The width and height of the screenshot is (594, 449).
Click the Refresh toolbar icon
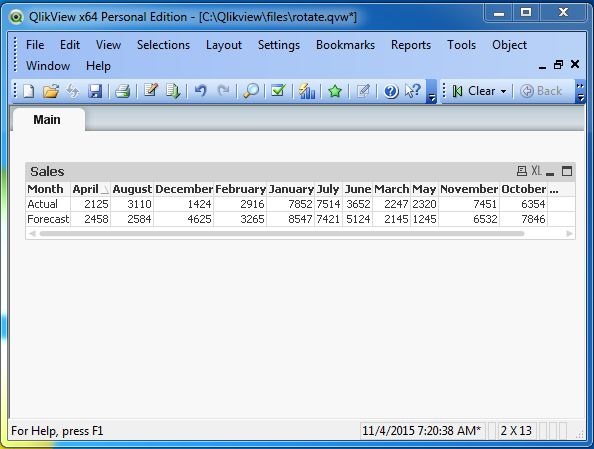(x=73, y=91)
